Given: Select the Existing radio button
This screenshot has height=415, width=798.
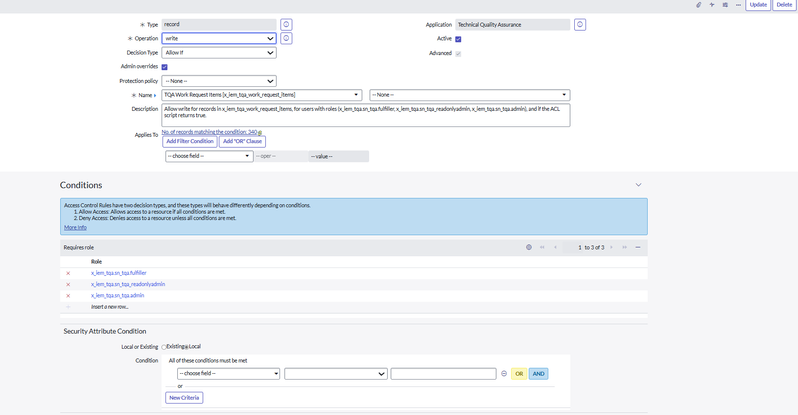Looking at the screenshot, I should [x=164, y=347].
